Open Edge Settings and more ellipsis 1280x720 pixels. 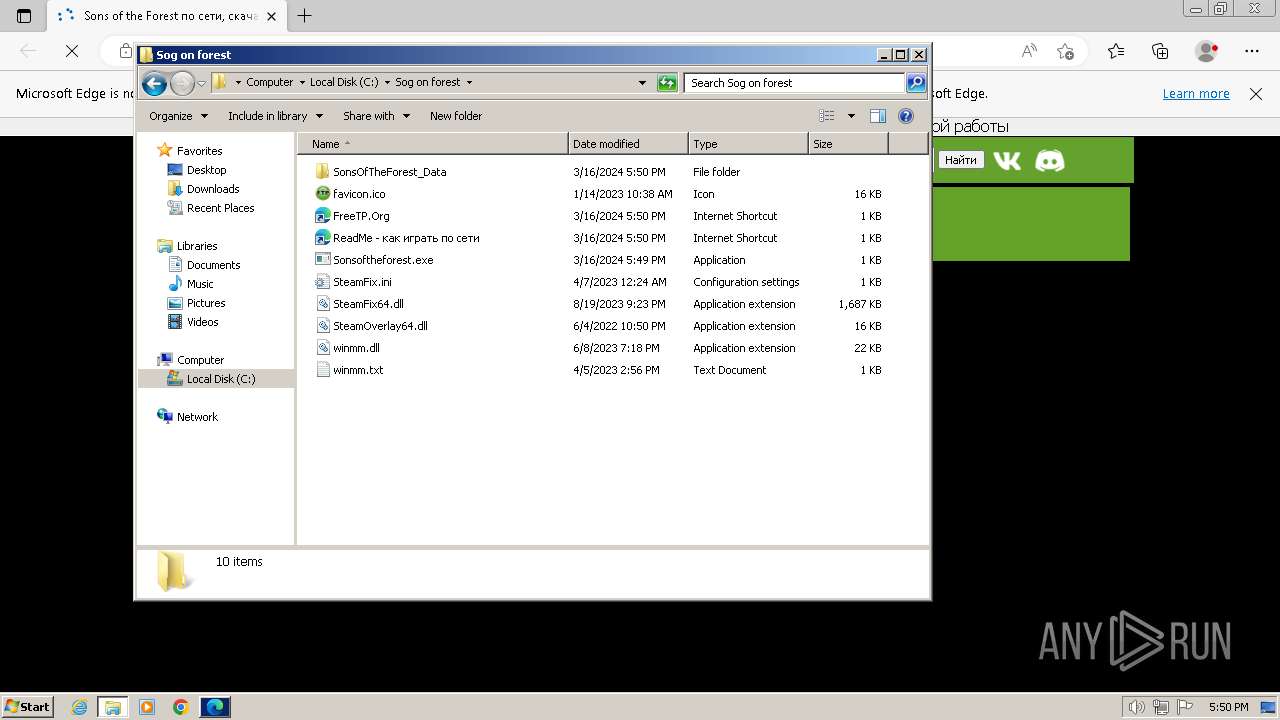click(x=1252, y=51)
